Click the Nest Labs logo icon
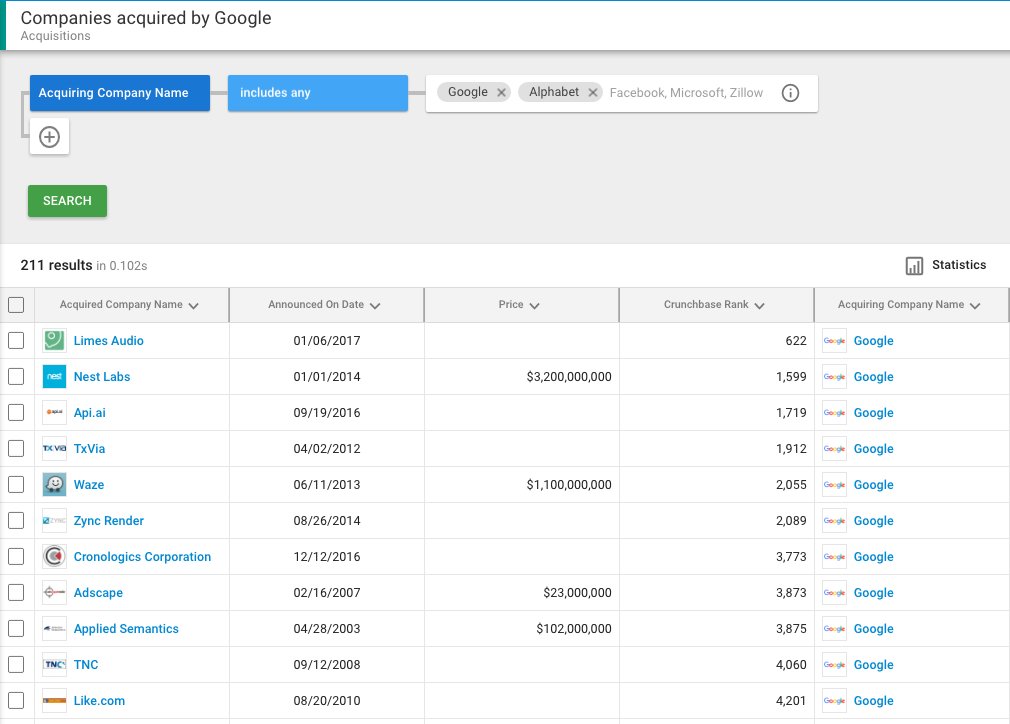This screenshot has height=724, width=1010. coord(54,376)
